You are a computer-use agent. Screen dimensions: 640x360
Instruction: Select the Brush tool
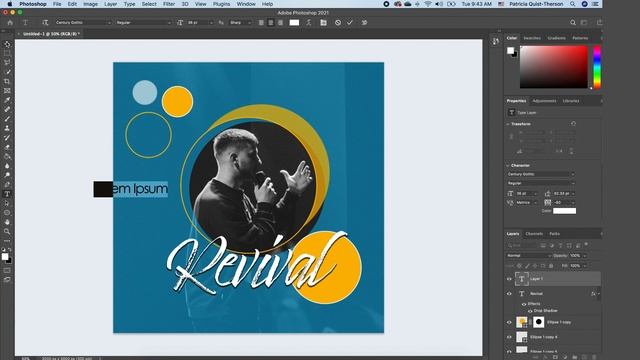7,119
